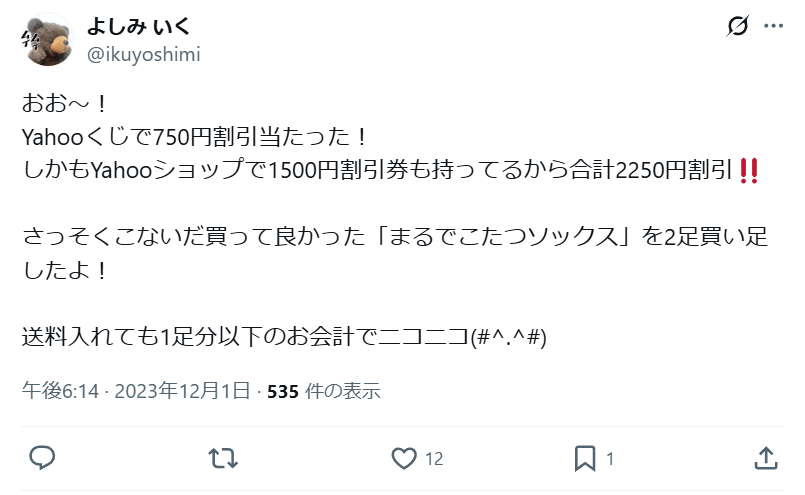Click the 535 件の表示 view count
The image size is (805, 495).
pyautogui.click(x=323, y=391)
